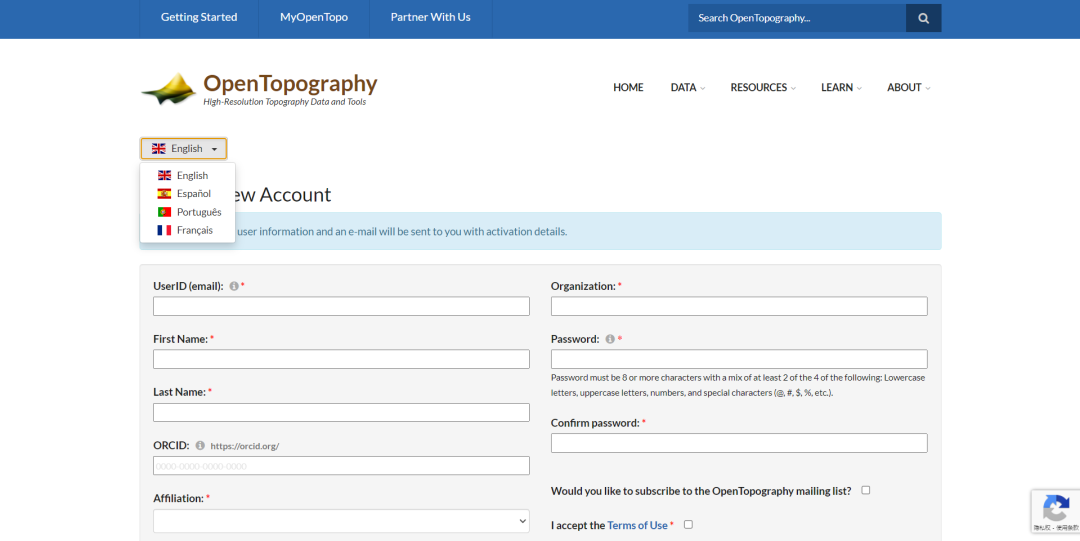Open Getting Started in top bar
The image size is (1080, 541).
(199, 17)
